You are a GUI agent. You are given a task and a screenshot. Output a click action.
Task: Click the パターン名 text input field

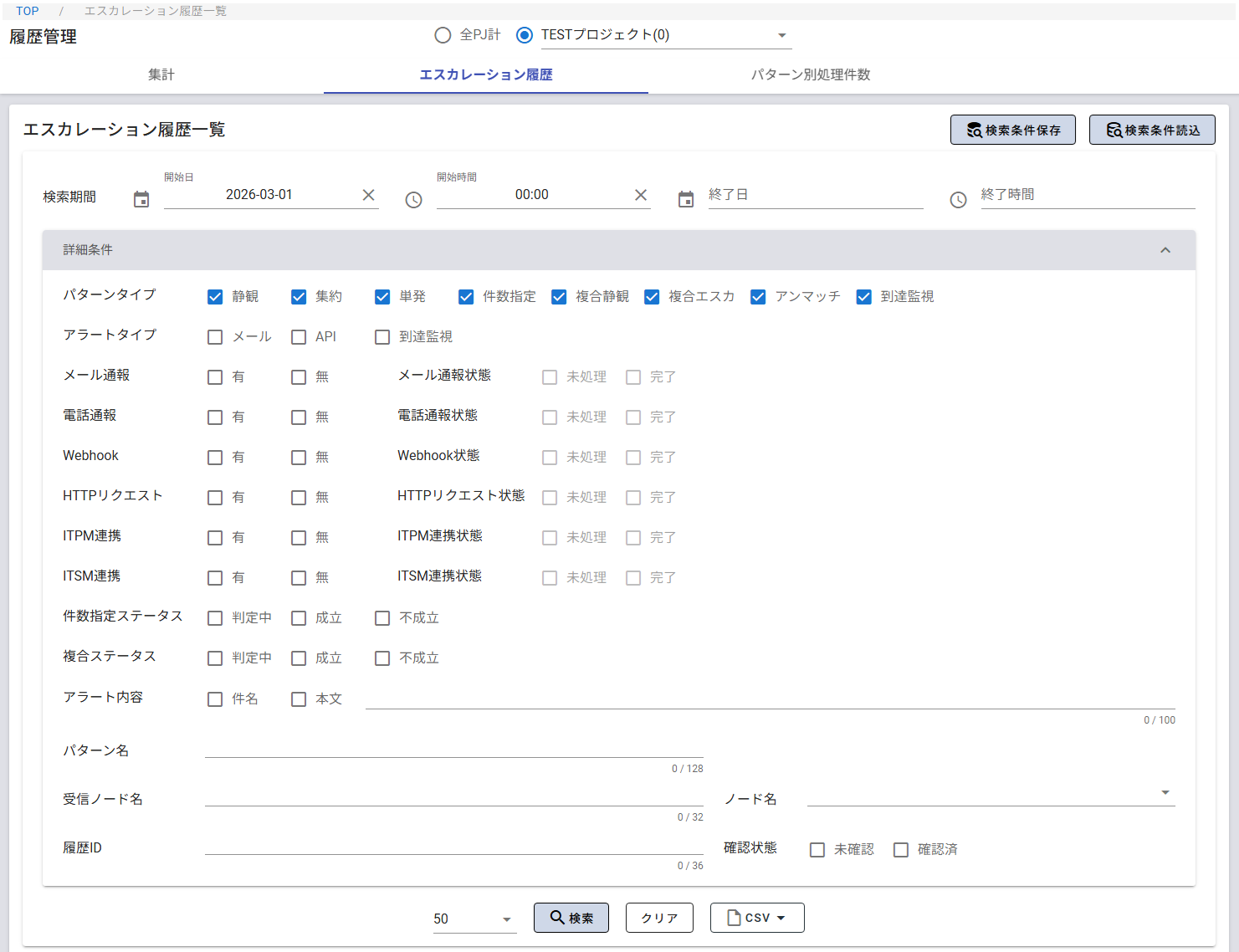453,747
